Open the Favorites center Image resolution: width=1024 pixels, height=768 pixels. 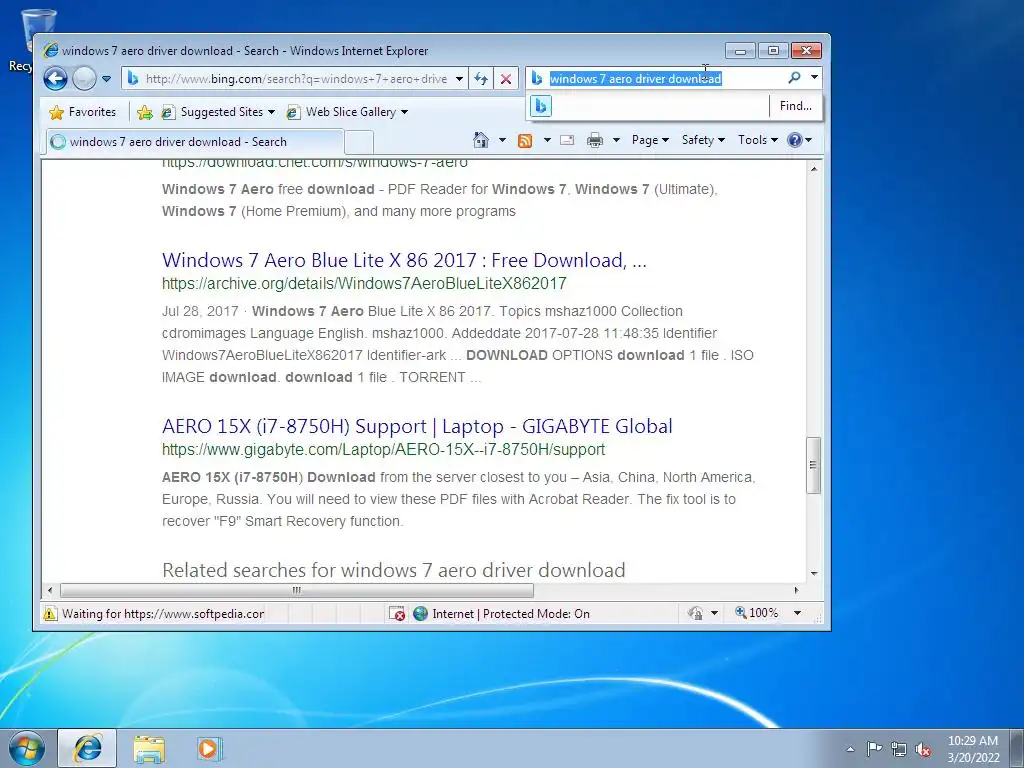[82, 112]
